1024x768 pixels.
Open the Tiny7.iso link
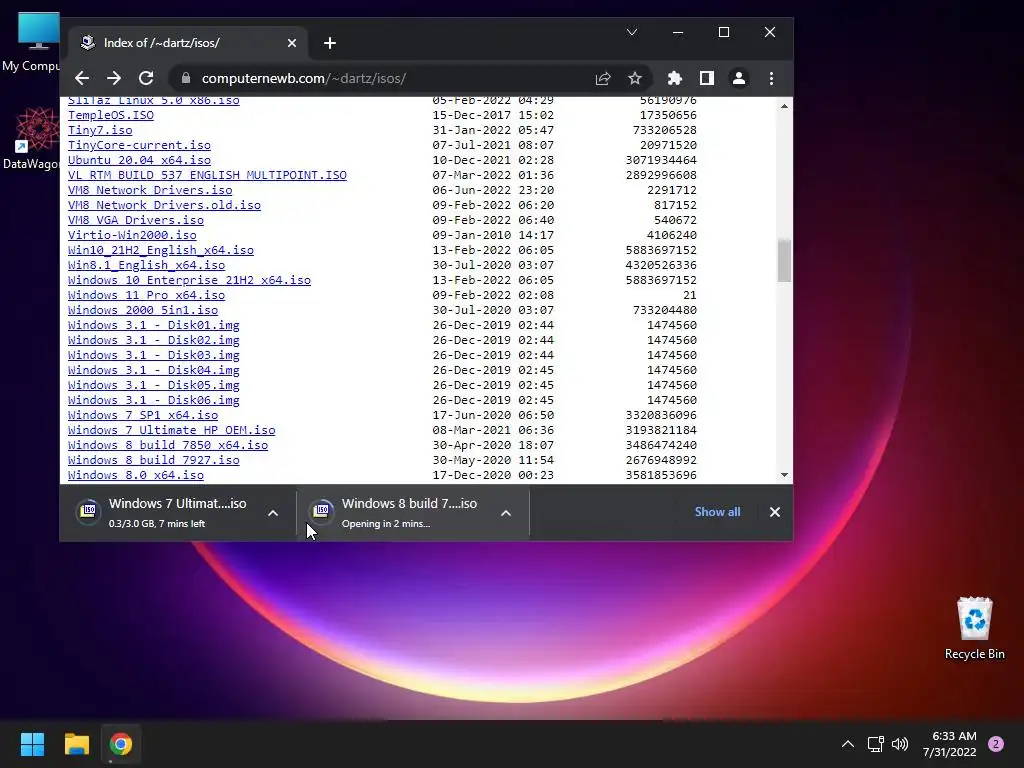100,130
